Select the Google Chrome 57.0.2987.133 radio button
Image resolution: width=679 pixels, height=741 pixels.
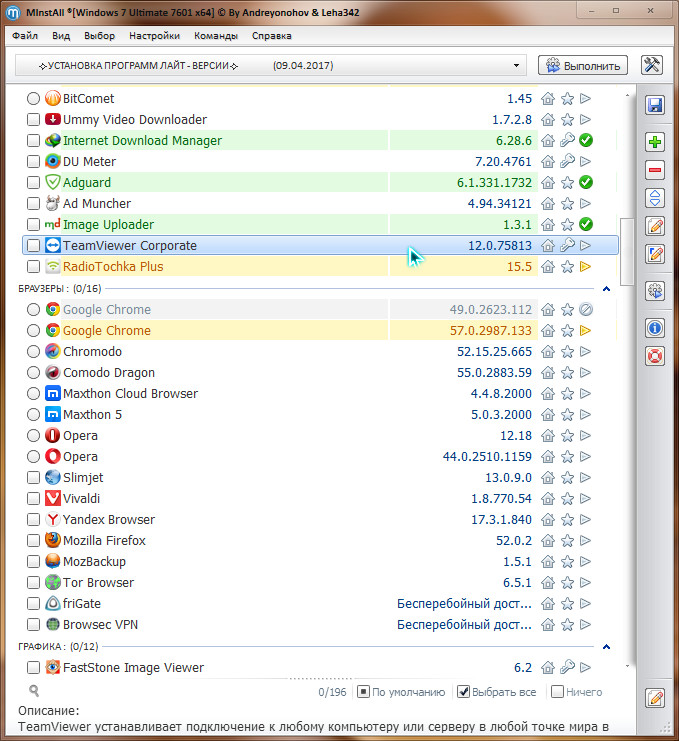click(33, 330)
